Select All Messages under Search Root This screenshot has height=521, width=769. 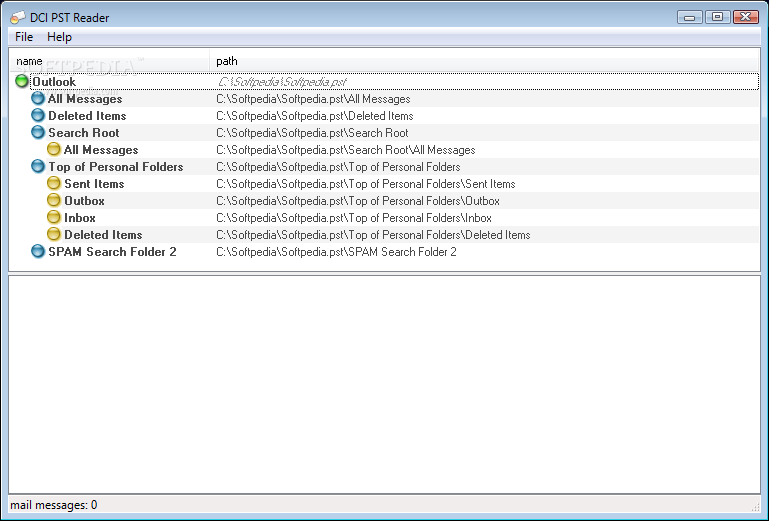point(101,150)
